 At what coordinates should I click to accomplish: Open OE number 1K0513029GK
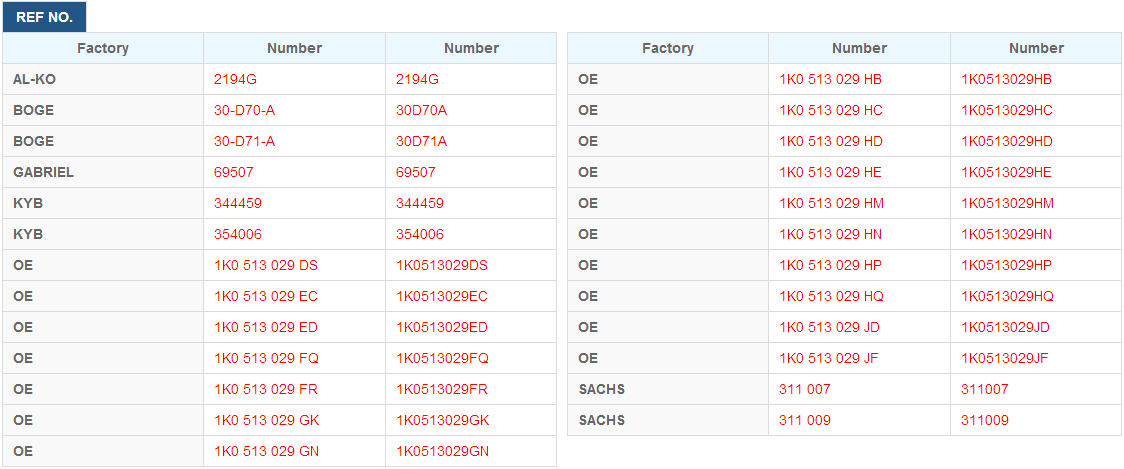pyautogui.click(x=442, y=420)
